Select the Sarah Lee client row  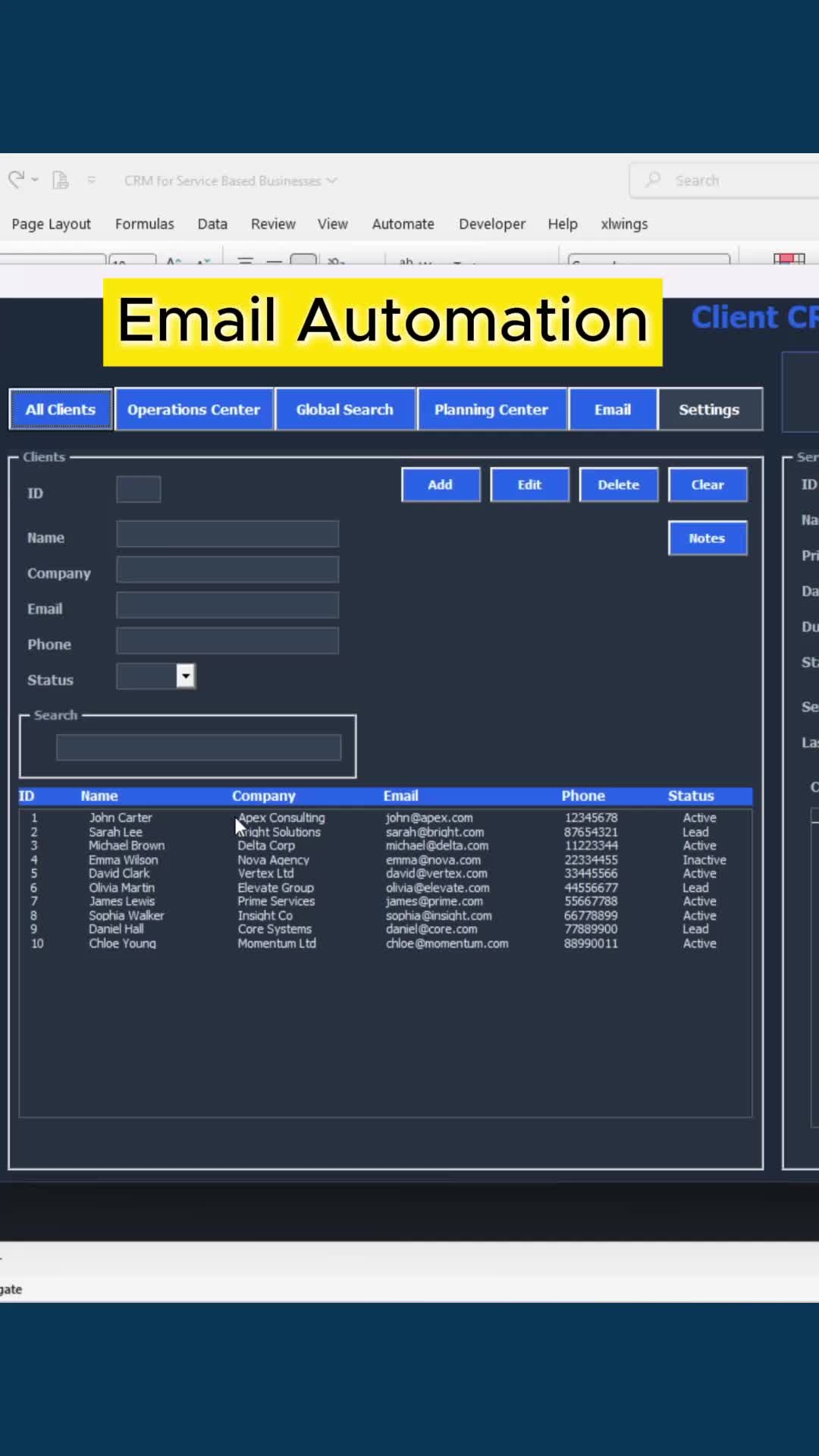tap(385, 832)
